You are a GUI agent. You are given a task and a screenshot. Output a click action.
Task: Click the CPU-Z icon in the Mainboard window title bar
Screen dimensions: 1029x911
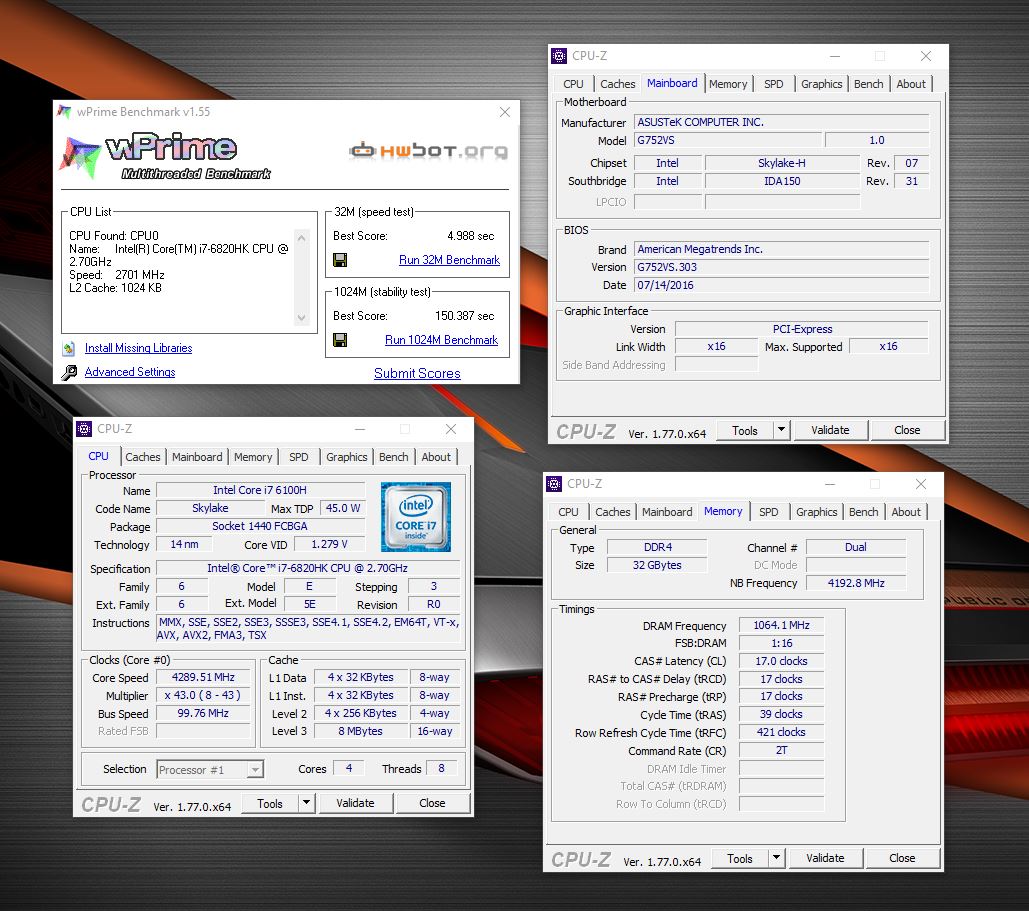tap(559, 56)
